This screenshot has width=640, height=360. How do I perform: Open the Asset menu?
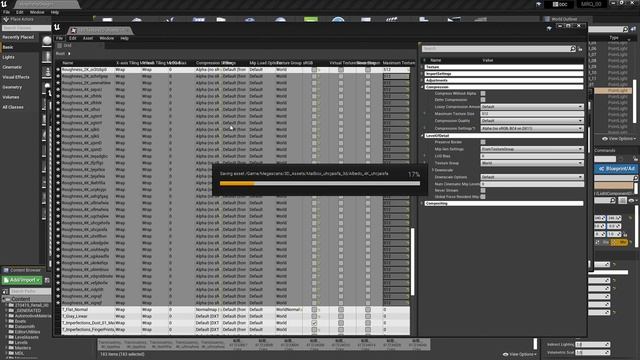click(x=88, y=38)
